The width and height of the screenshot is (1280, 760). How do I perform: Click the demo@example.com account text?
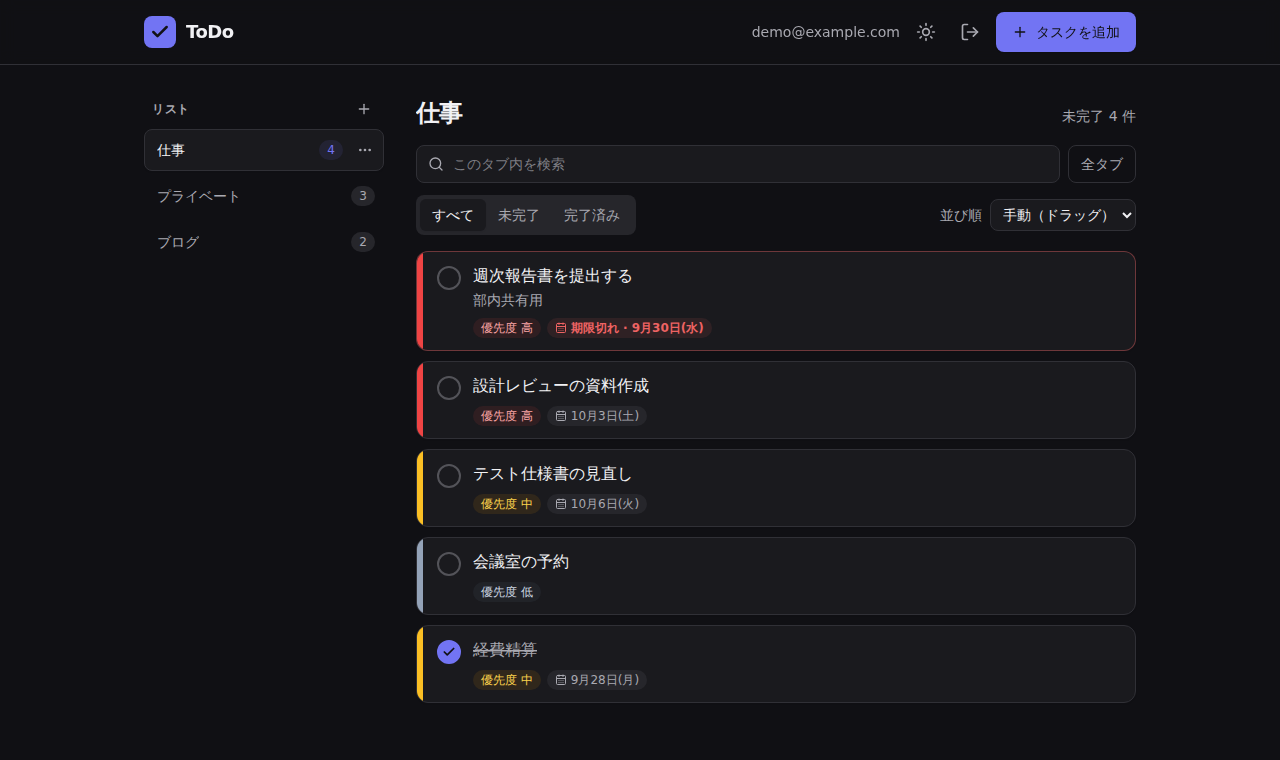[826, 32]
